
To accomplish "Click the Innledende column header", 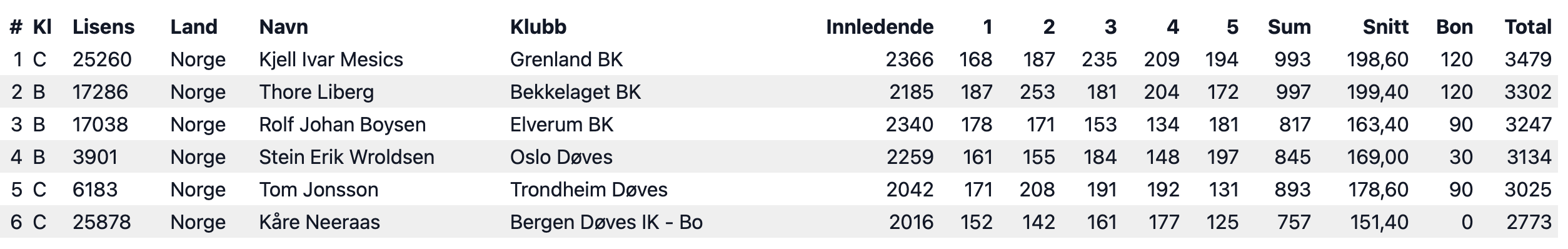I will click(880, 27).
